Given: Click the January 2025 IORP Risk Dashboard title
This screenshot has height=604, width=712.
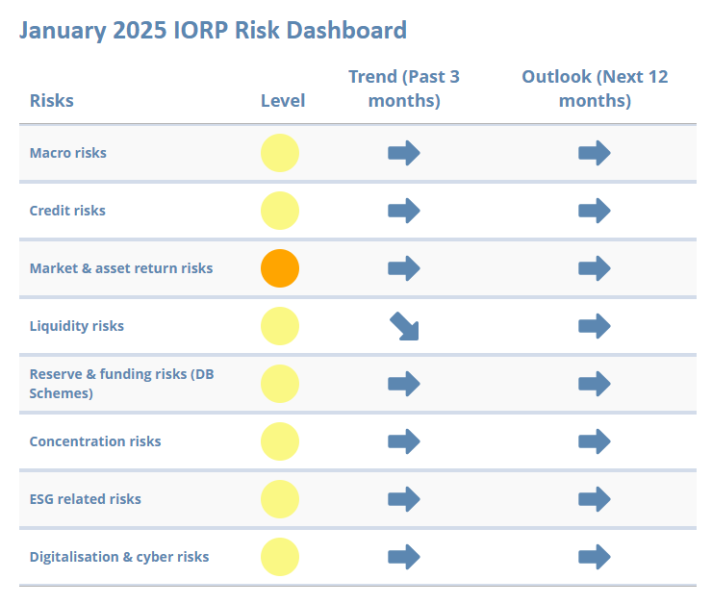Looking at the screenshot, I should tap(213, 30).
